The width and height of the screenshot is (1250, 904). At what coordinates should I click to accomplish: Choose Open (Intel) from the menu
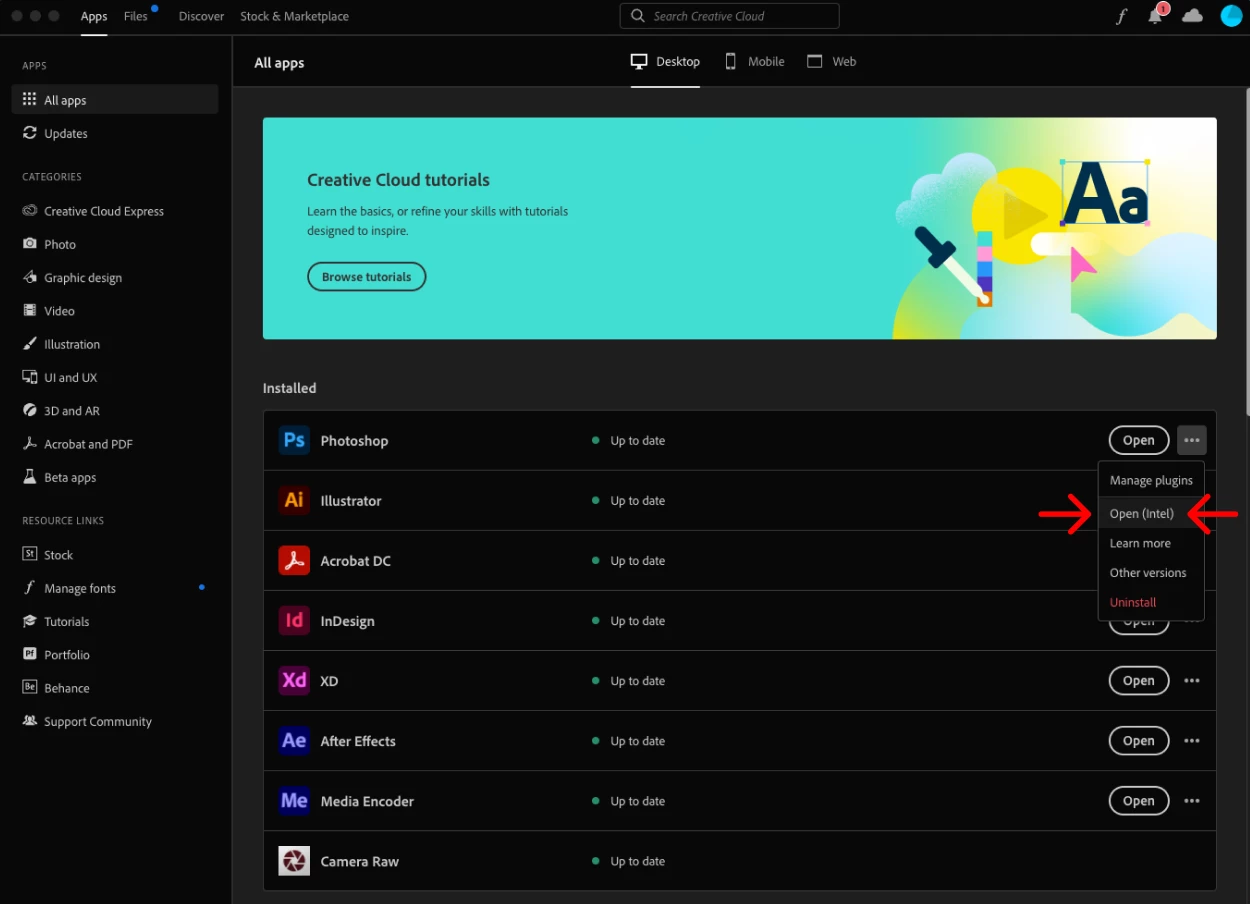[1151, 513]
